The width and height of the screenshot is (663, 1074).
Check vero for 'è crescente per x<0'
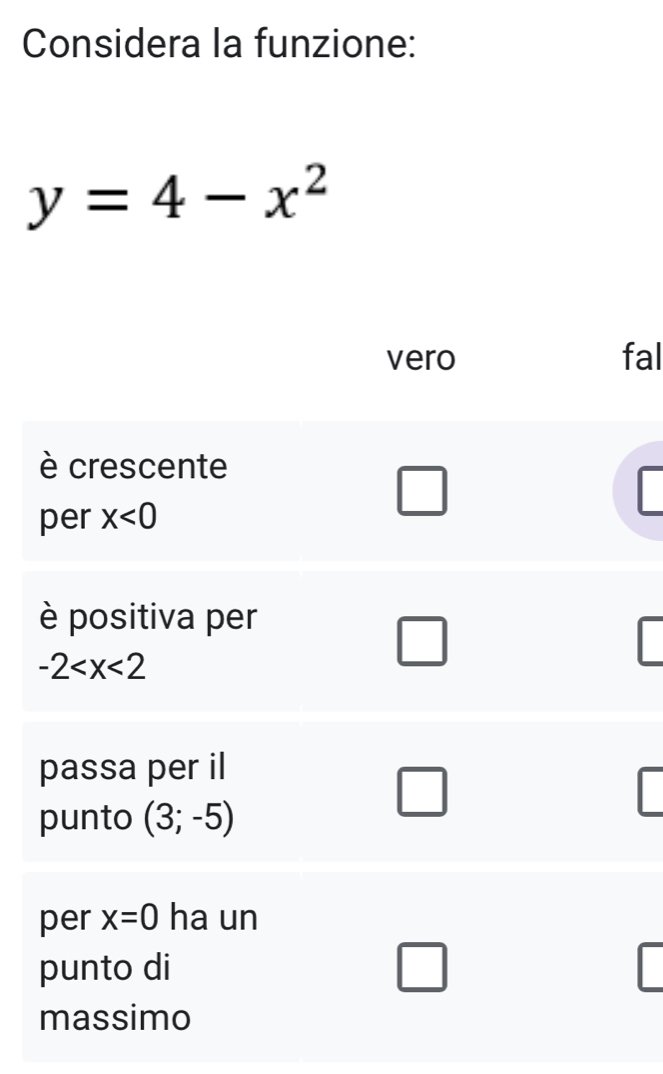coord(421,491)
